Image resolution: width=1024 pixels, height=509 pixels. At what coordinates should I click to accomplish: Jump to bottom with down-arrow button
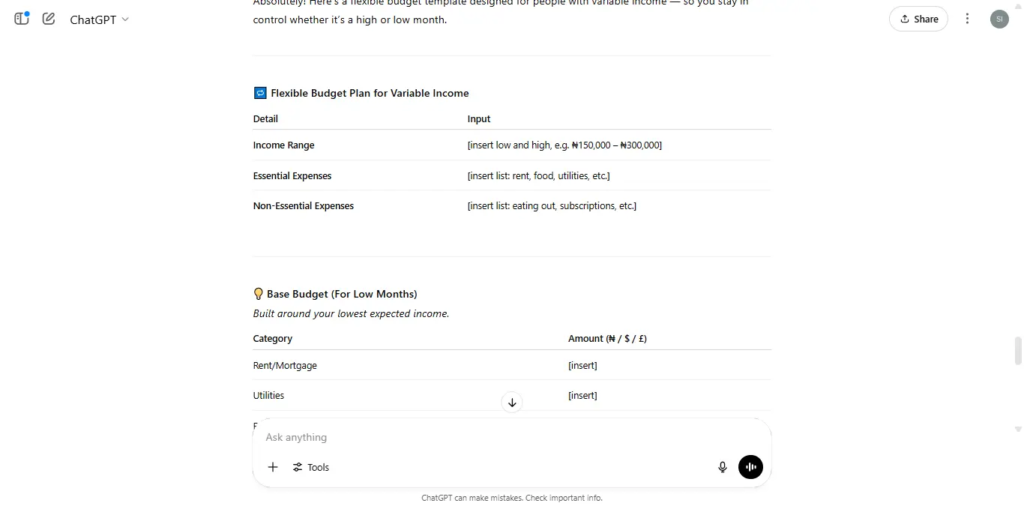512,402
